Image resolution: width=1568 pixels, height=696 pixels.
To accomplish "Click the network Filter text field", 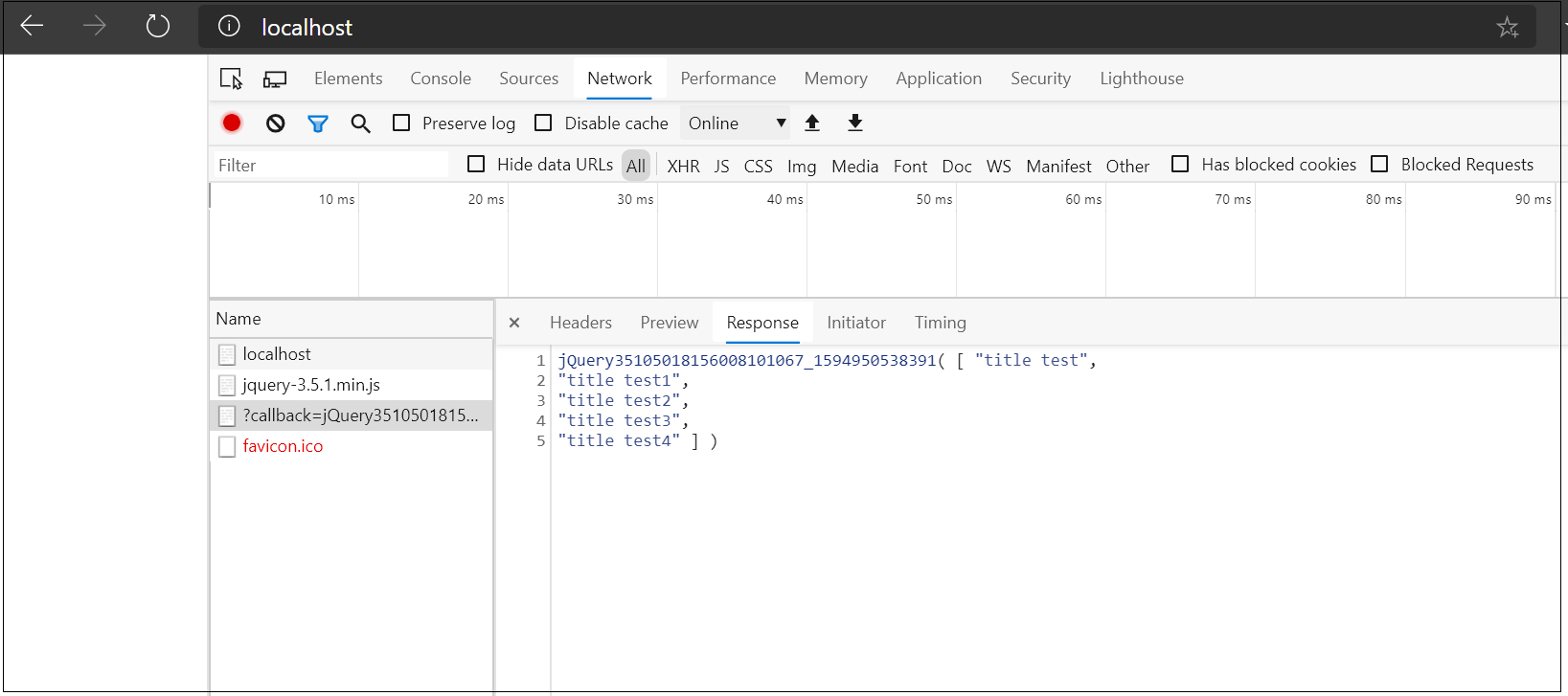I will [x=330, y=165].
